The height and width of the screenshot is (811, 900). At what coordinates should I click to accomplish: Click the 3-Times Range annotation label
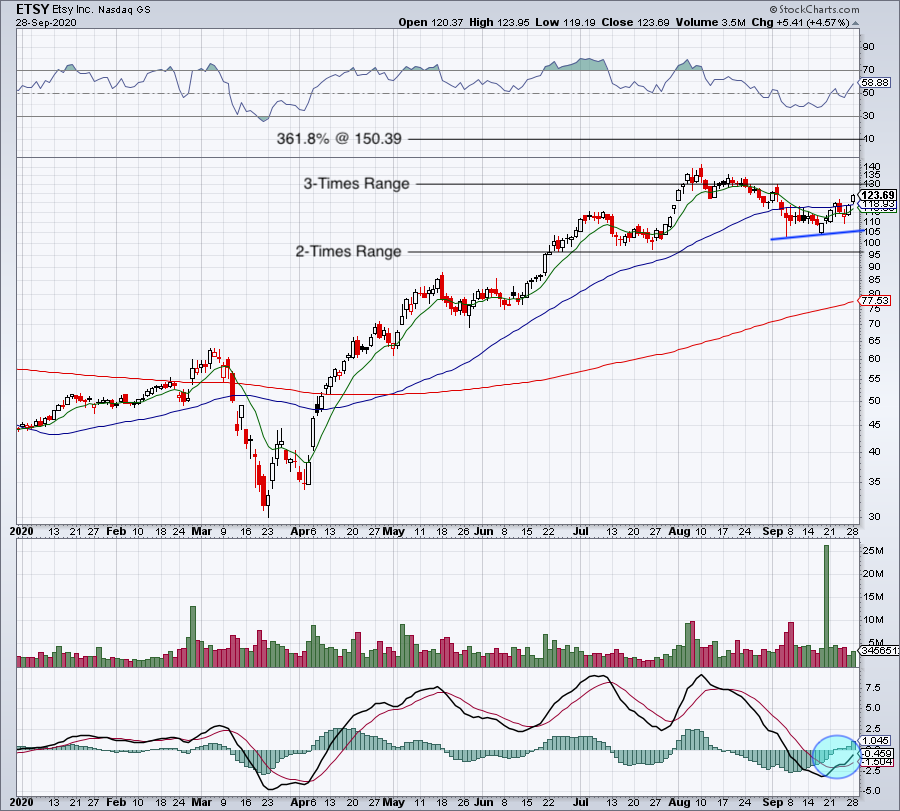[356, 184]
